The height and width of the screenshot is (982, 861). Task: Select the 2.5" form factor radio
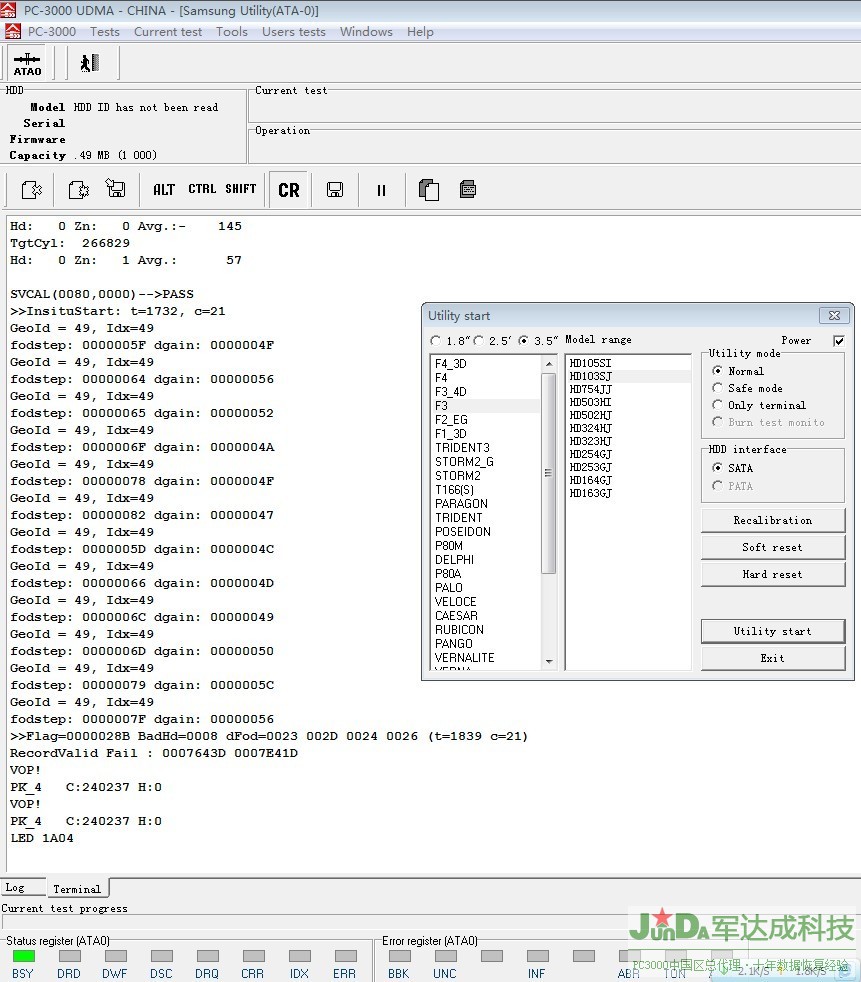point(479,341)
